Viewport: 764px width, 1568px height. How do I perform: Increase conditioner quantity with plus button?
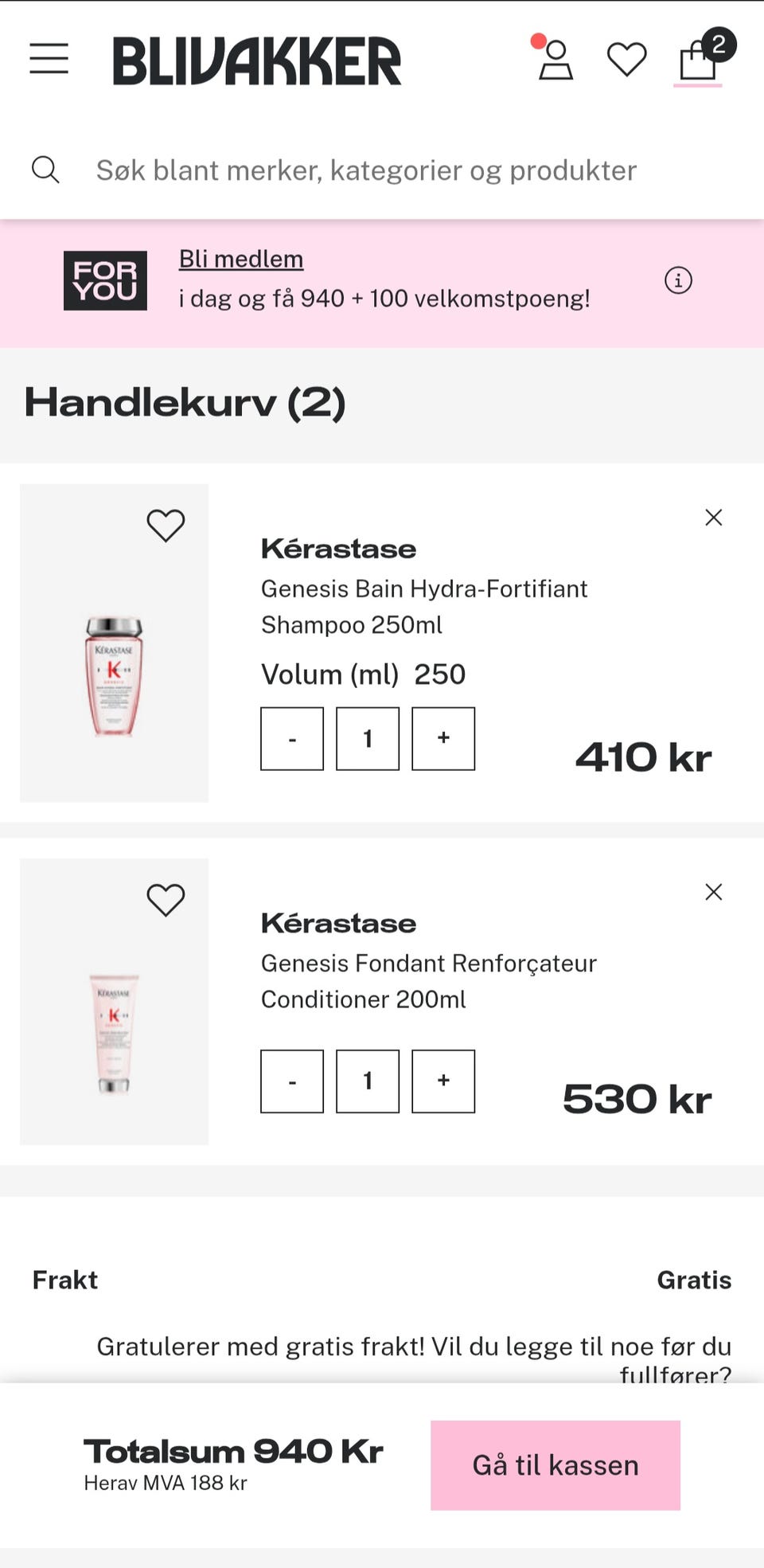443,1081
